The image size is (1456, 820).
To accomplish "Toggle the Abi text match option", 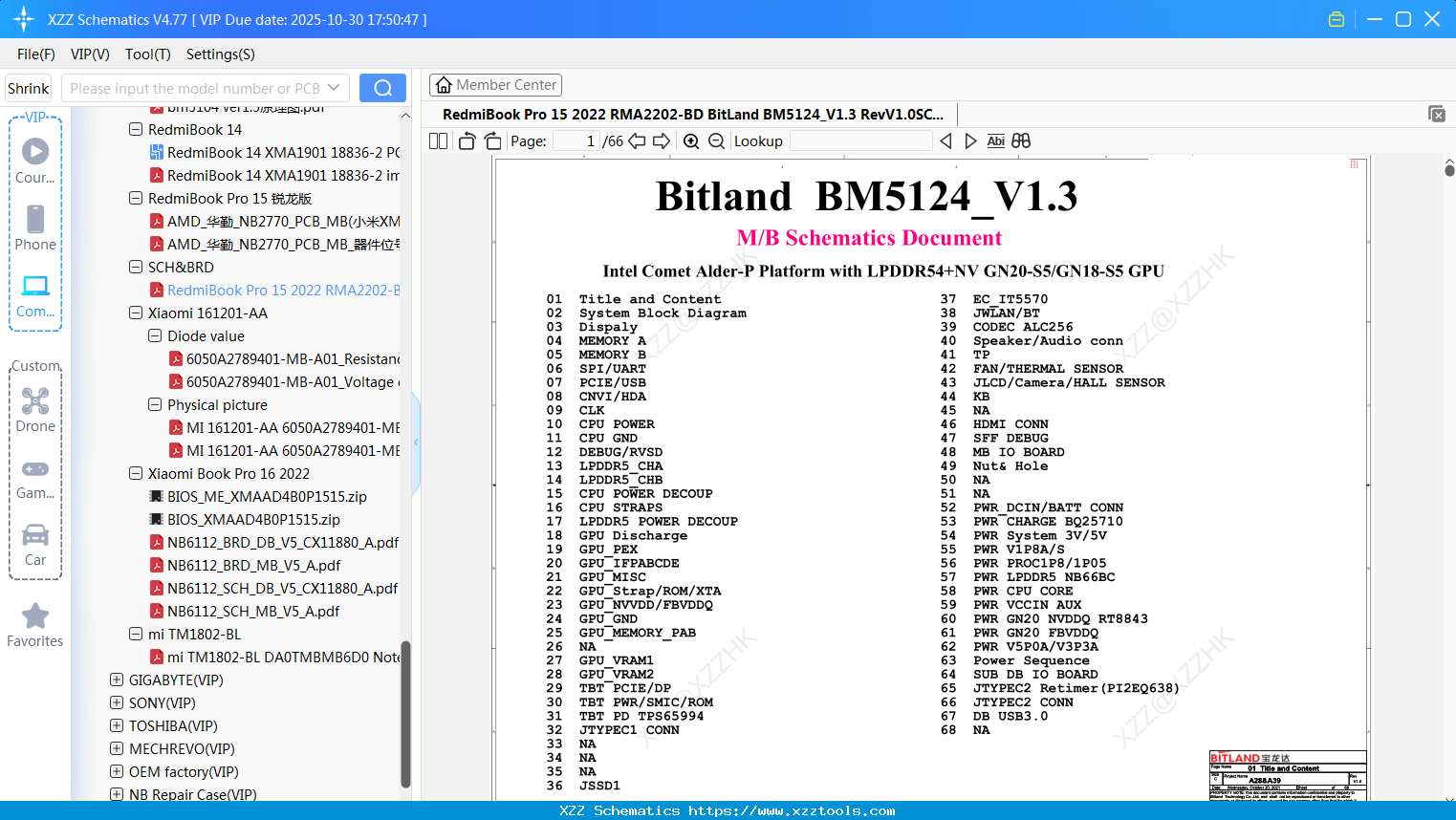I will 995,141.
